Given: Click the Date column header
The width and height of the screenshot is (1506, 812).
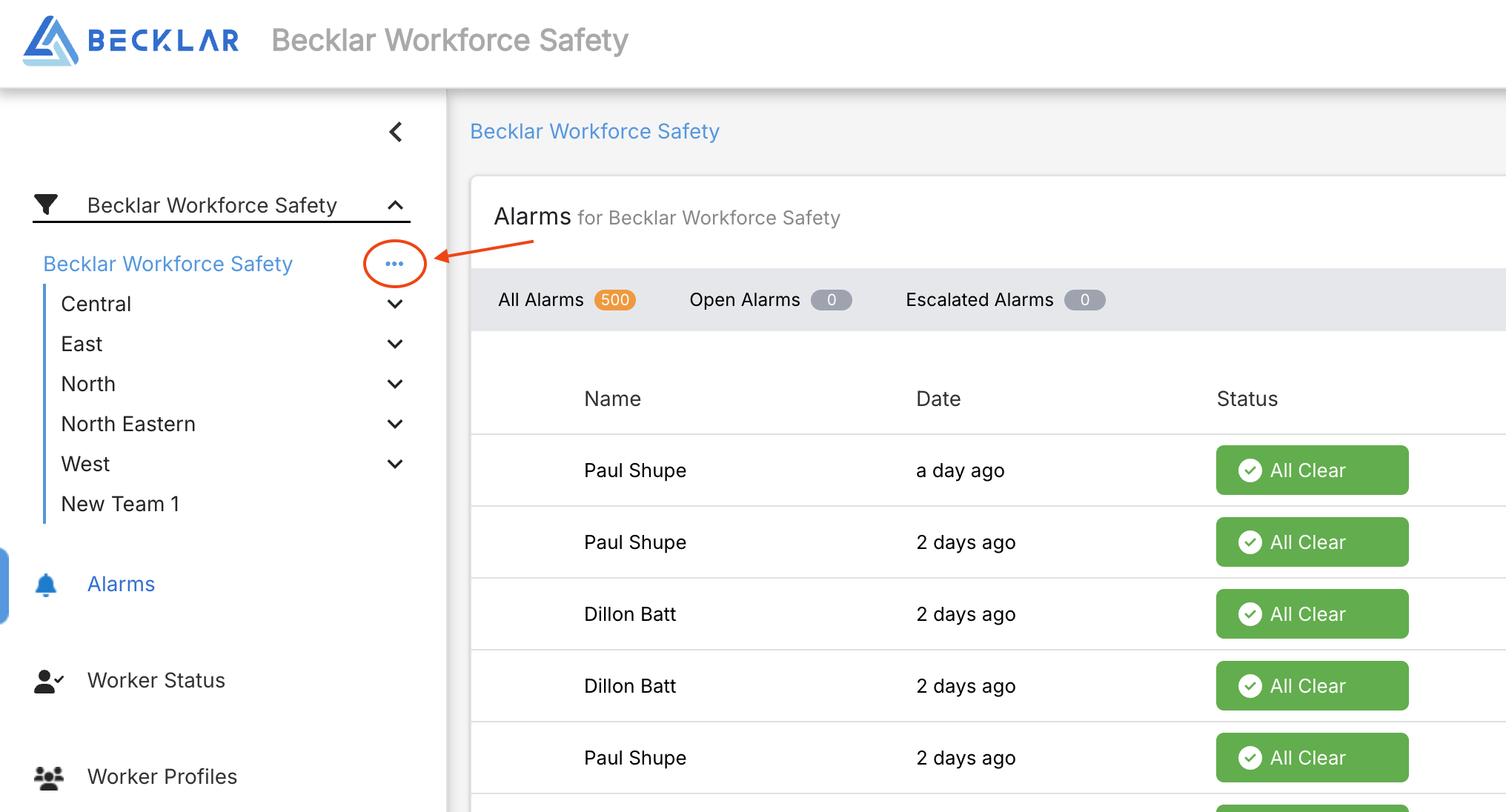Looking at the screenshot, I should 938,399.
